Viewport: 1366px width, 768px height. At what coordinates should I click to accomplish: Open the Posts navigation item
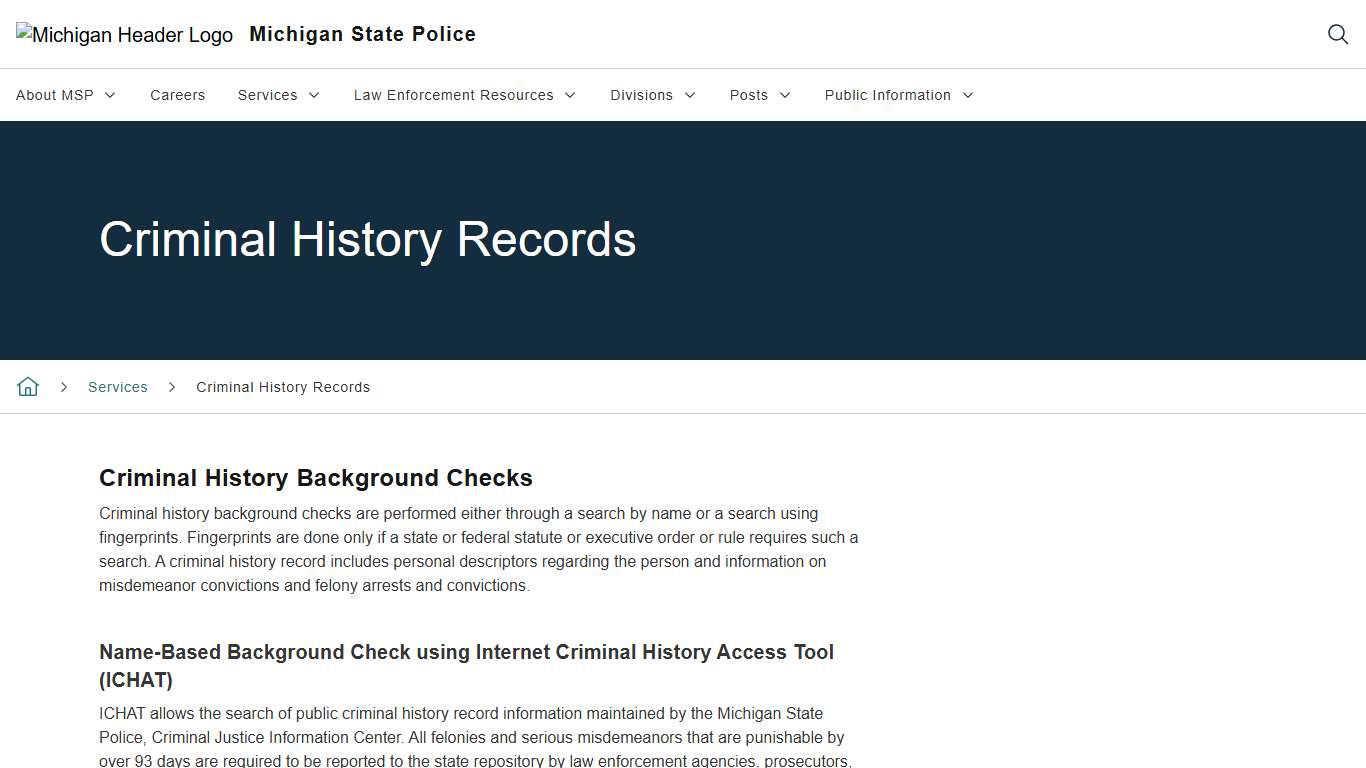(x=748, y=95)
